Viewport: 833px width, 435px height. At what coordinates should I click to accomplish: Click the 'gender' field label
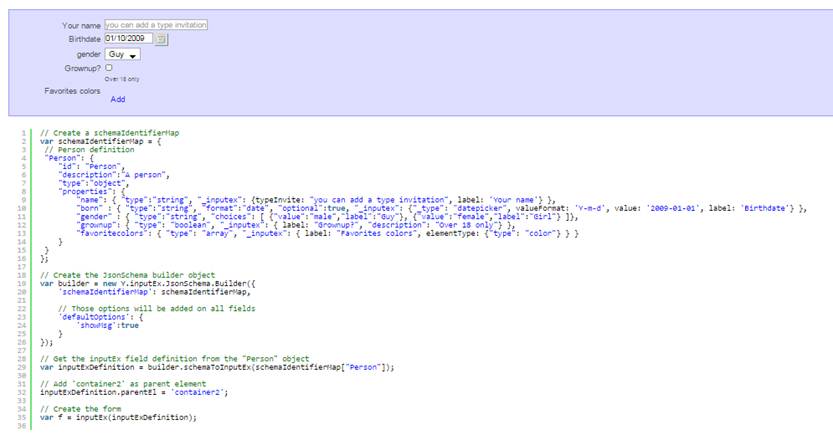[x=88, y=54]
